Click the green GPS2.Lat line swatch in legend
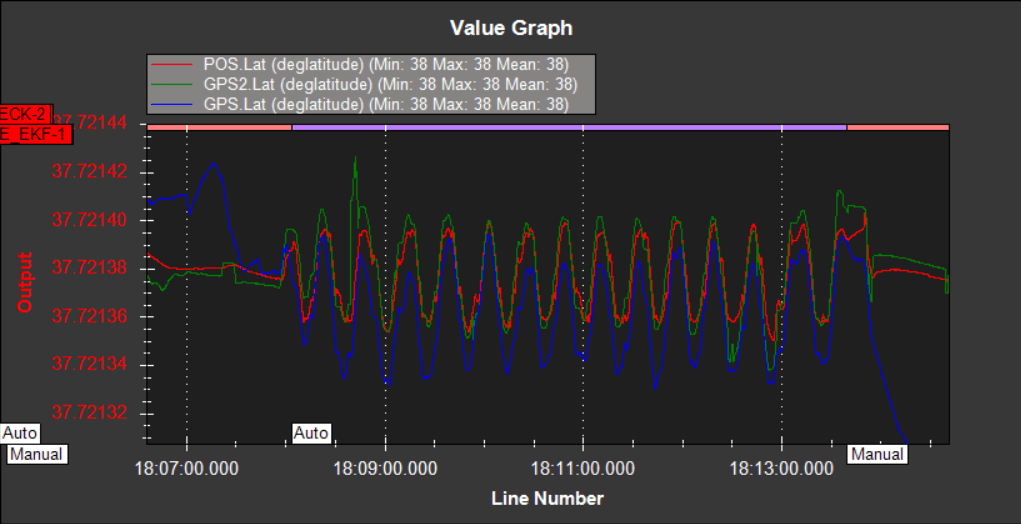Viewport: 1021px width, 524px height. (x=172, y=84)
